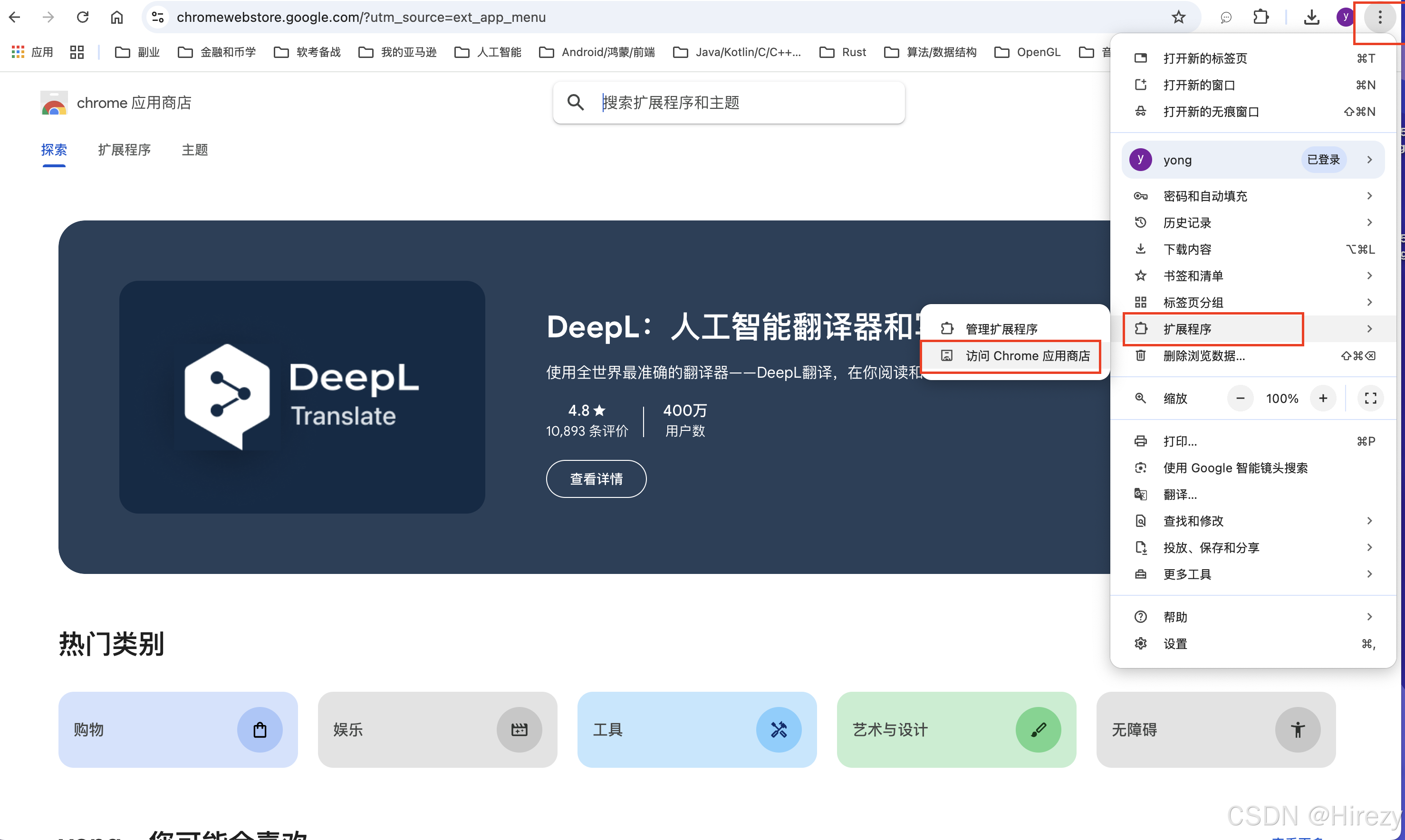Expand the yong profile submenu

1253,160
